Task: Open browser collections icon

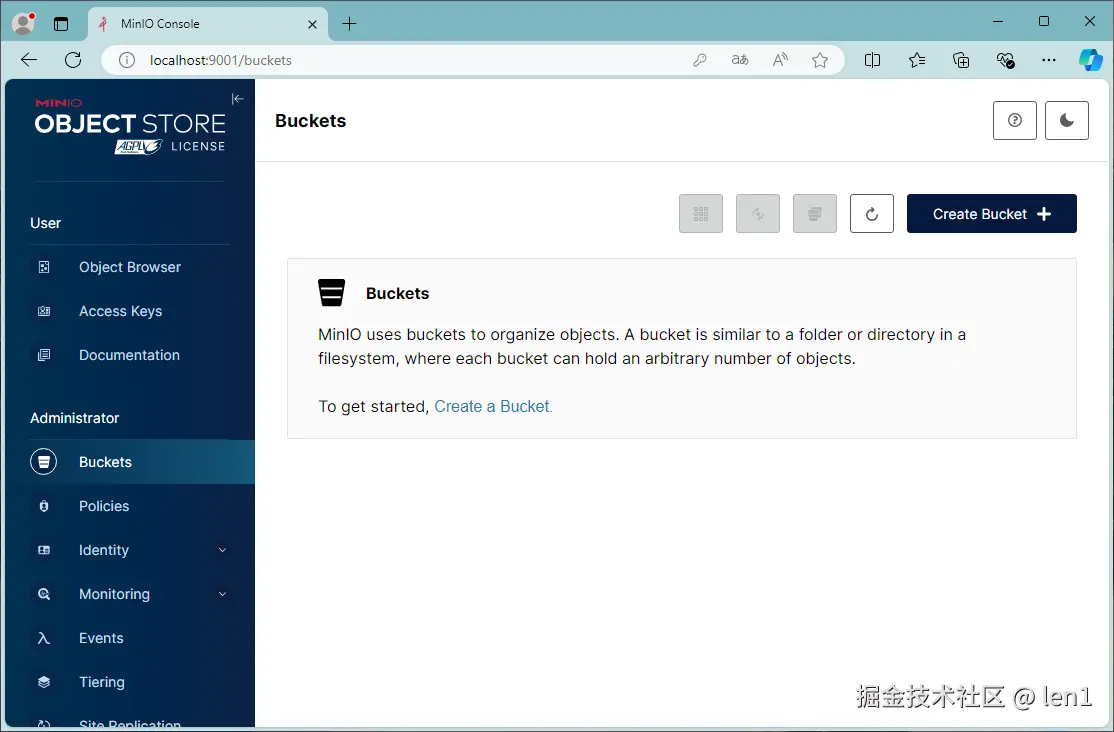Action: tap(961, 60)
